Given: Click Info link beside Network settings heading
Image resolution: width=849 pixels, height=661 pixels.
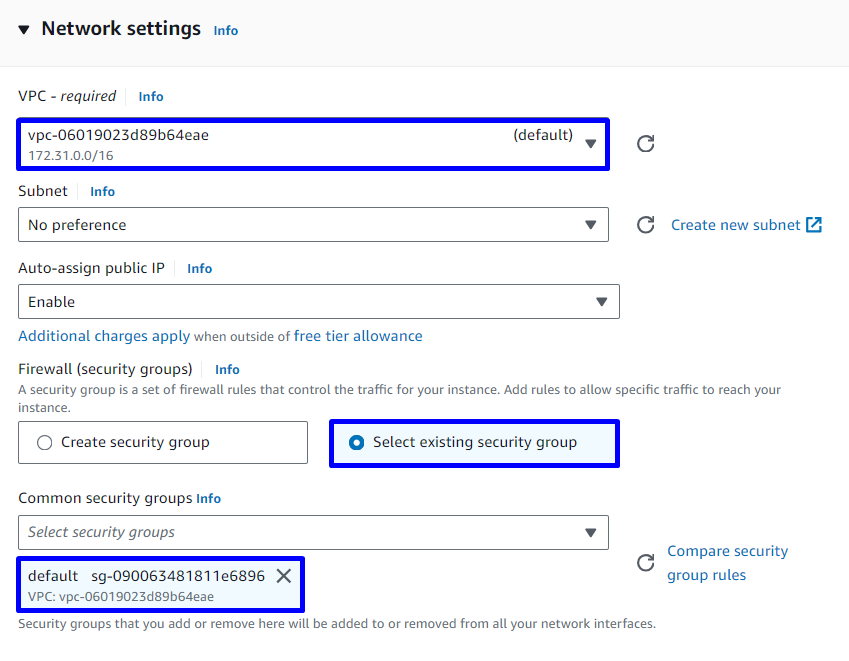Looking at the screenshot, I should 226,31.
